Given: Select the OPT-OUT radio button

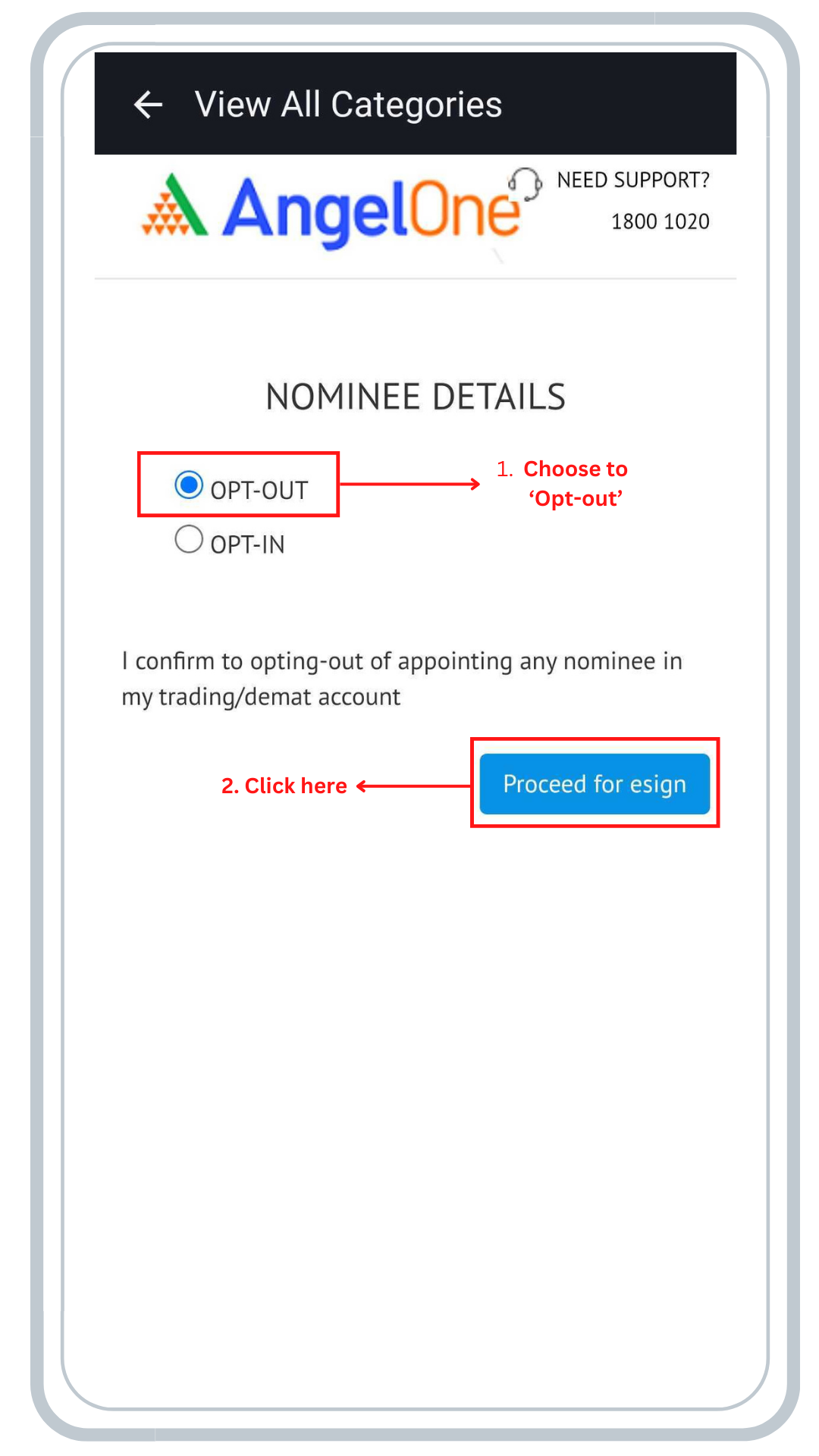Looking at the screenshot, I should point(189,485).
